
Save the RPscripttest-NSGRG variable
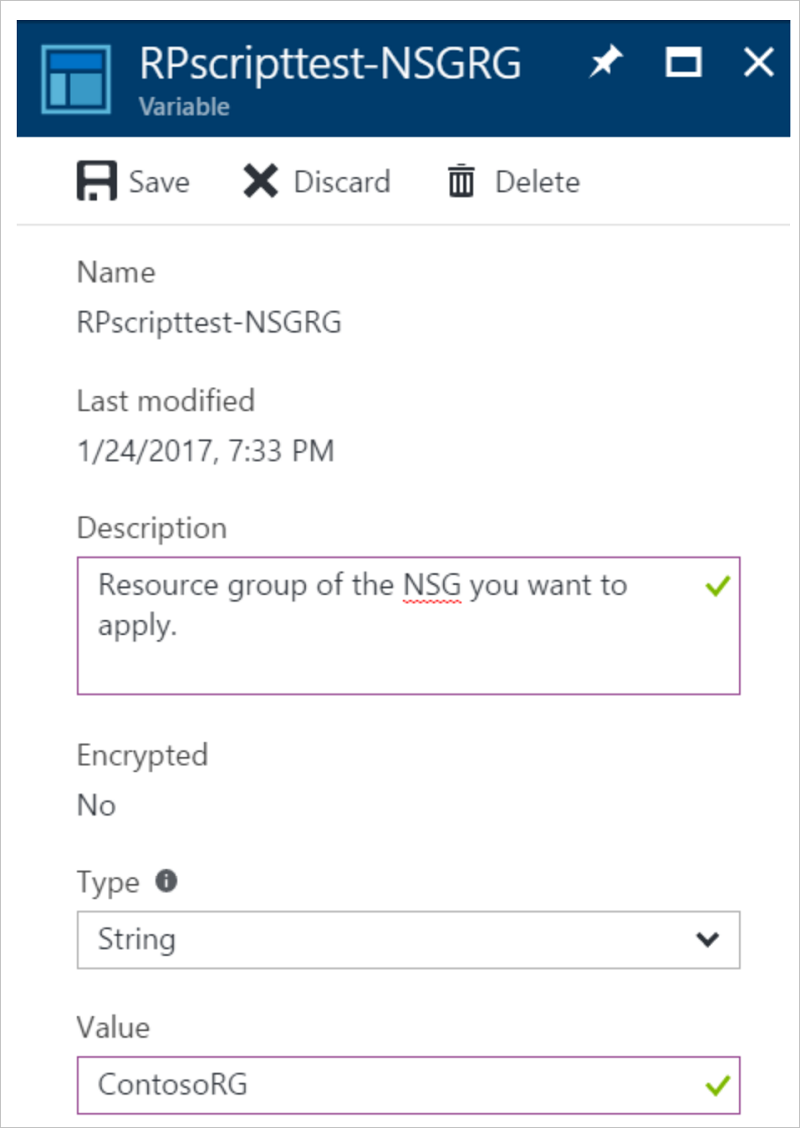point(135,181)
